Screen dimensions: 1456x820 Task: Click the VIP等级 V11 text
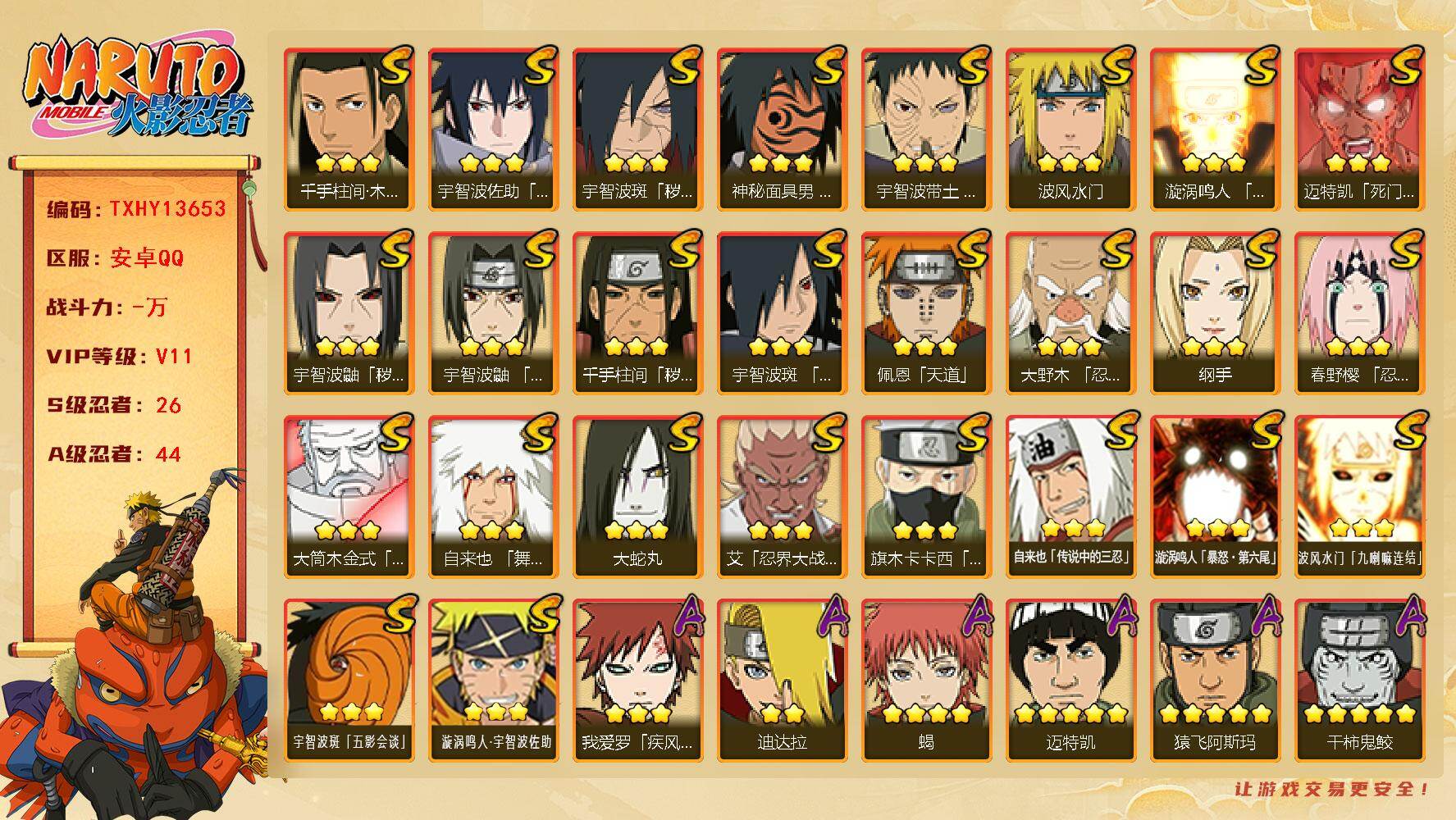point(119,356)
